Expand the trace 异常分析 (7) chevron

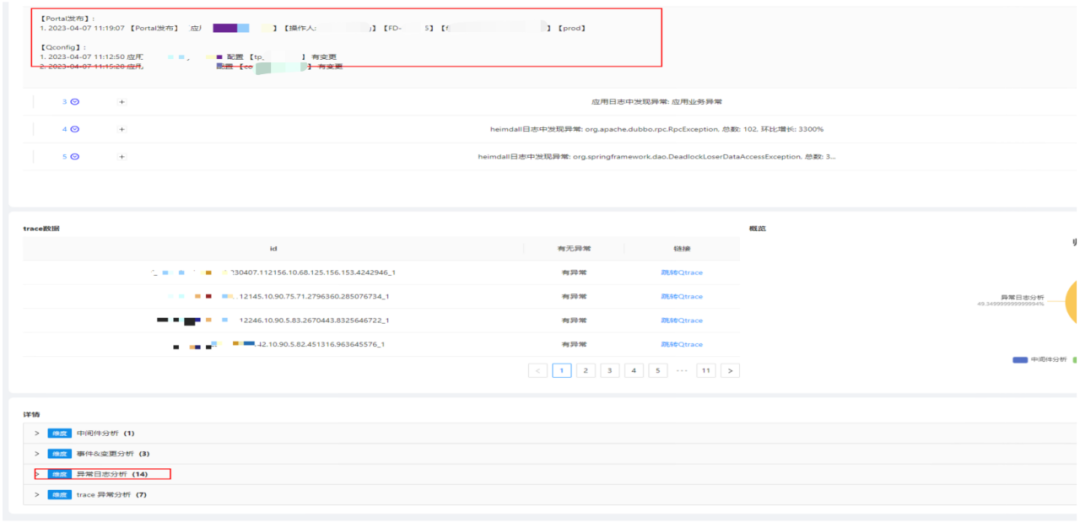(x=37, y=495)
